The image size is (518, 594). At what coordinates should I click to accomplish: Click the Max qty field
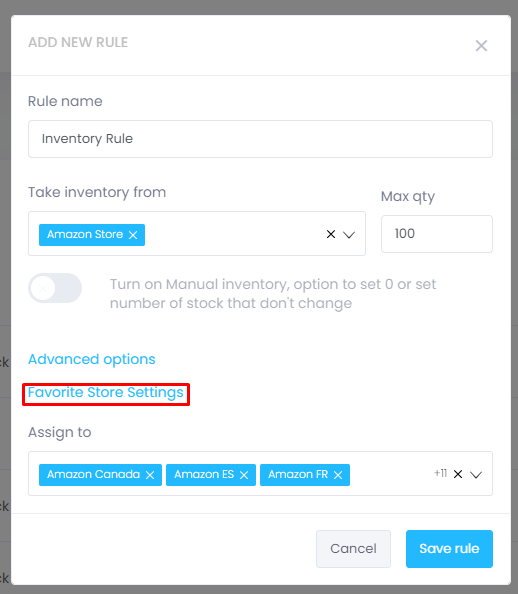coord(437,234)
